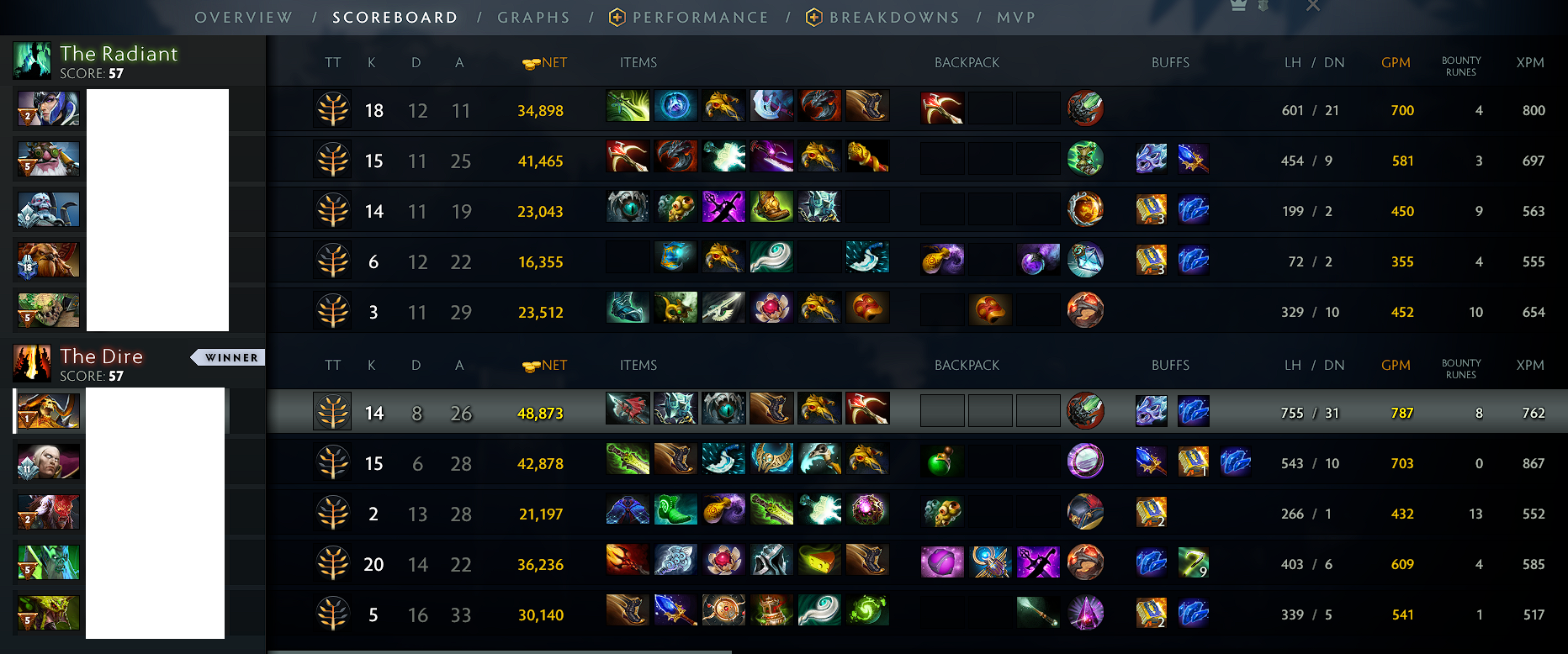Click talent tree icon in highlighted Dire row

coord(333,412)
